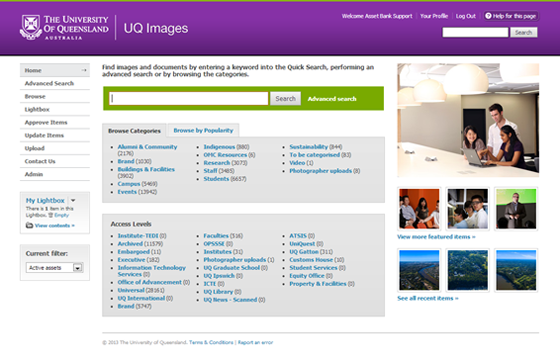
Task: Click See all recent items link
Action: coord(428,298)
